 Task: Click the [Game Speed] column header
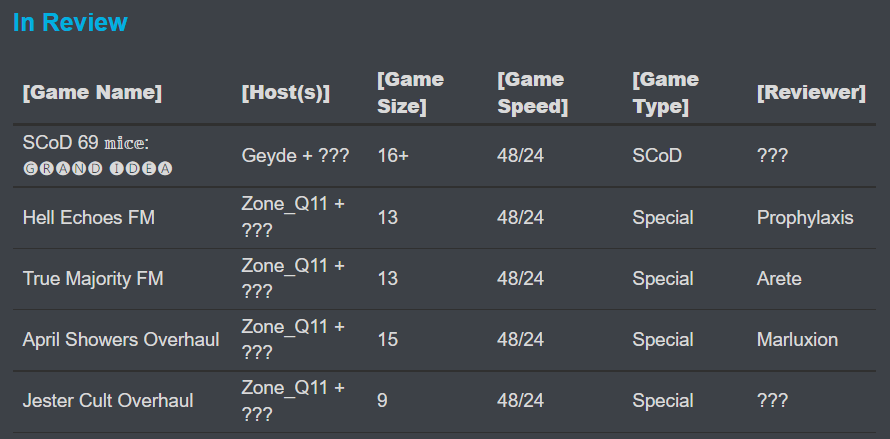[x=532, y=92]
